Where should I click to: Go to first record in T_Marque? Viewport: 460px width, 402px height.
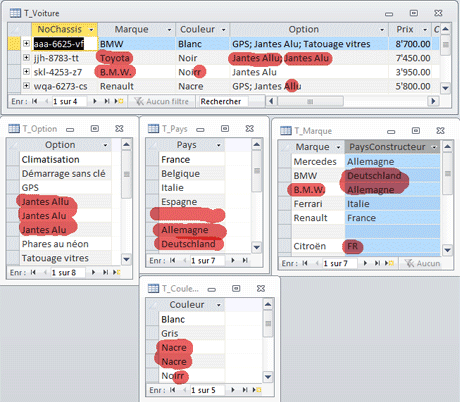305,263
